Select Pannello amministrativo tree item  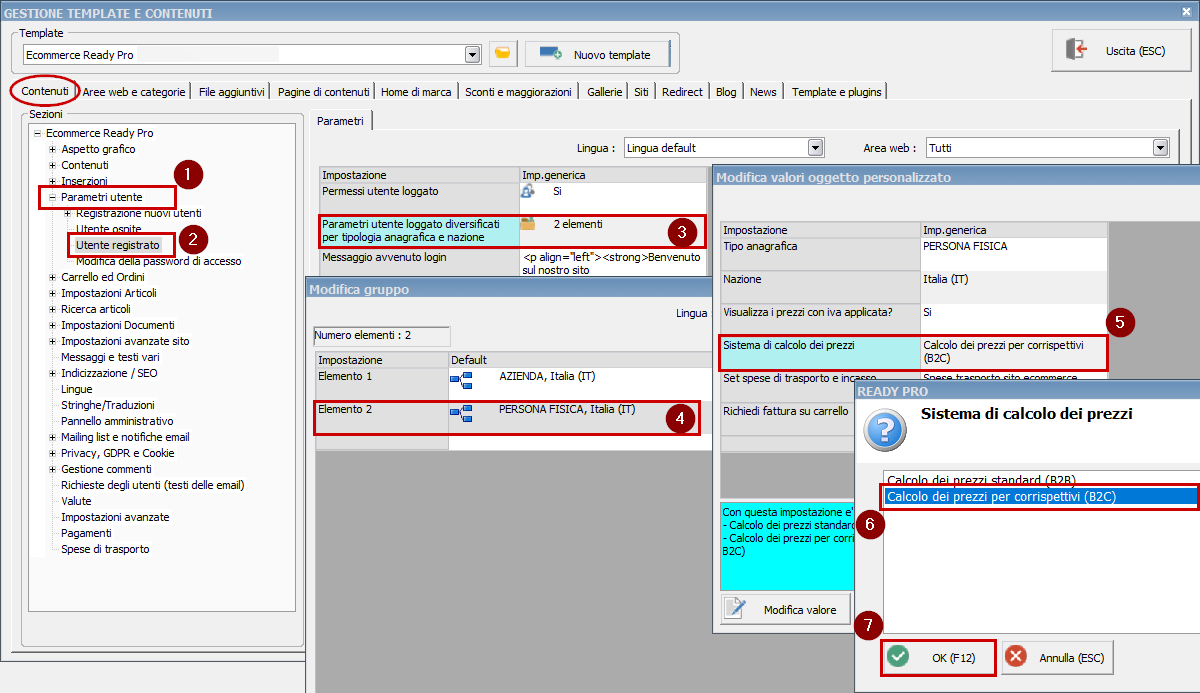tap(117, 421)
